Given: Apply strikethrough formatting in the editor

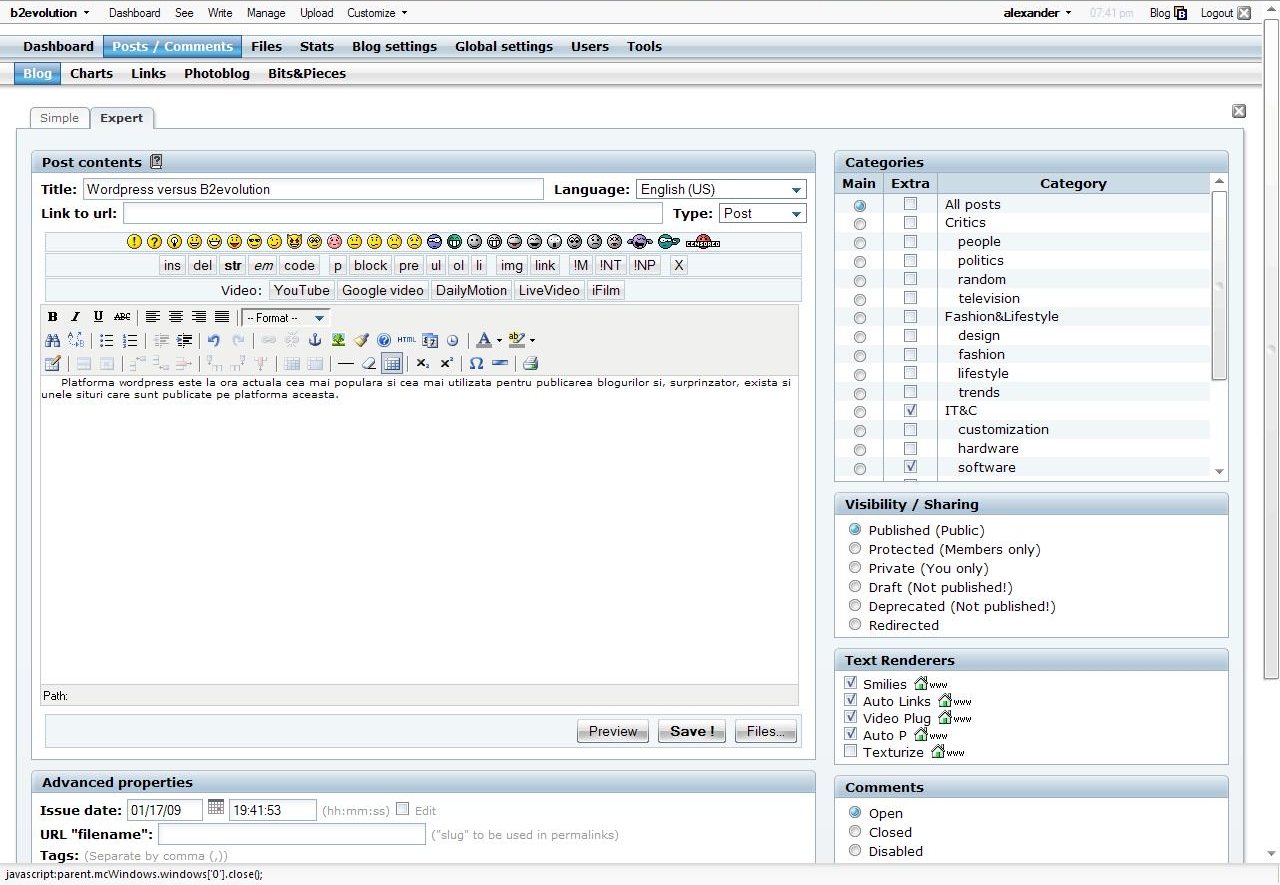Looking at the screenshot, I should pyautogui.click(x=122, y=317).
